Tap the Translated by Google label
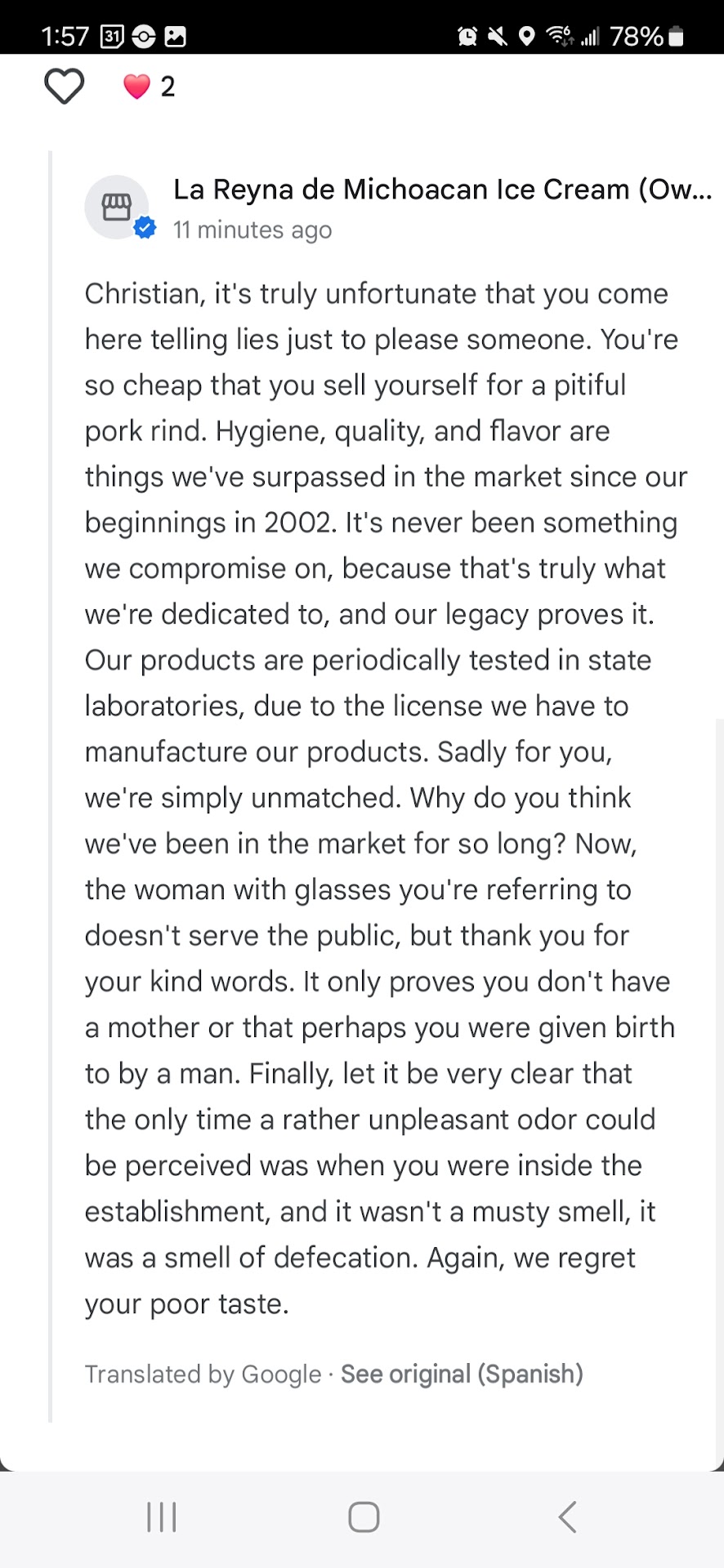Screen dimensions: 724x1568 tap(203, 1374)
